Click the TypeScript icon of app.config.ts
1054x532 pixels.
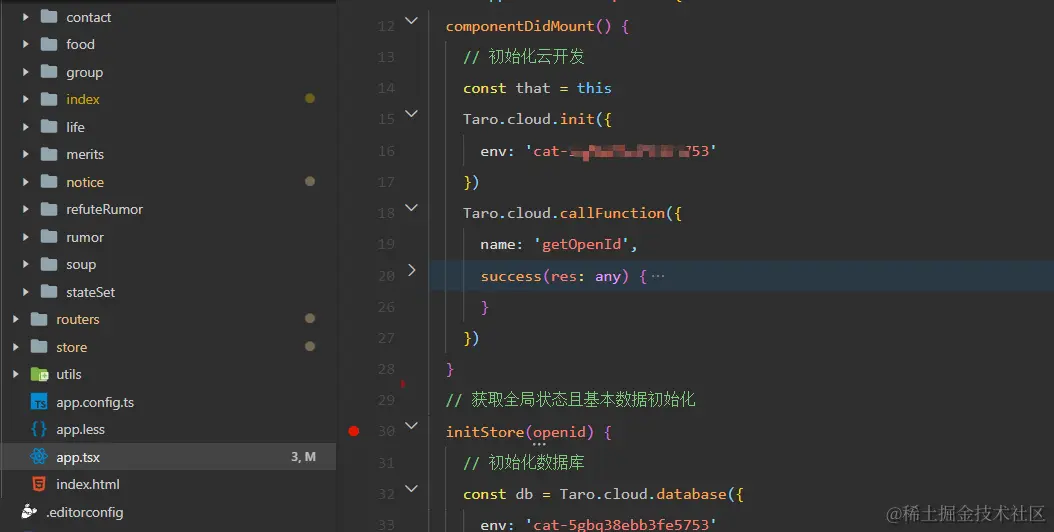[x=40, y=402]
